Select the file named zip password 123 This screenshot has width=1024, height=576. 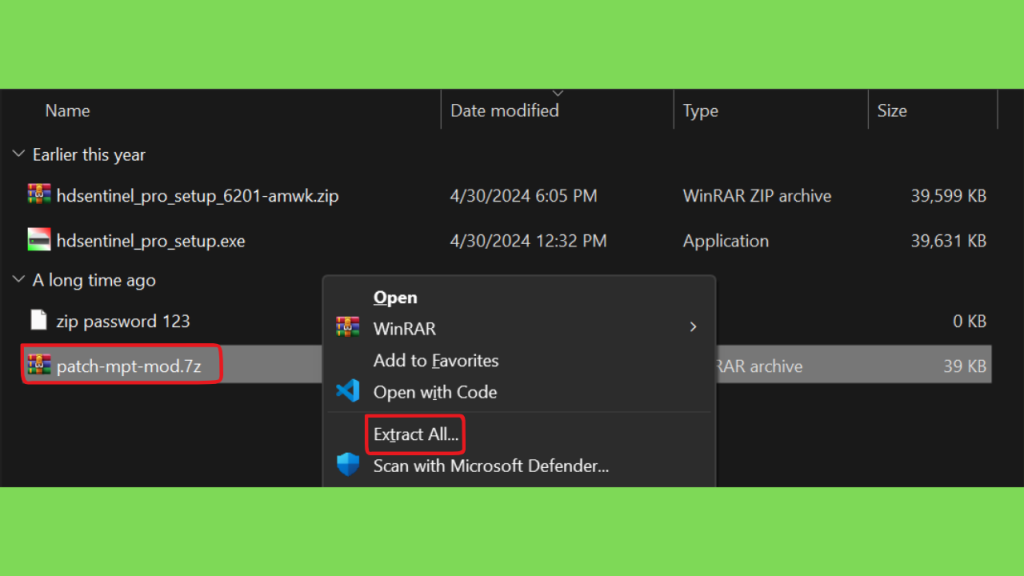tap(123, 321)
